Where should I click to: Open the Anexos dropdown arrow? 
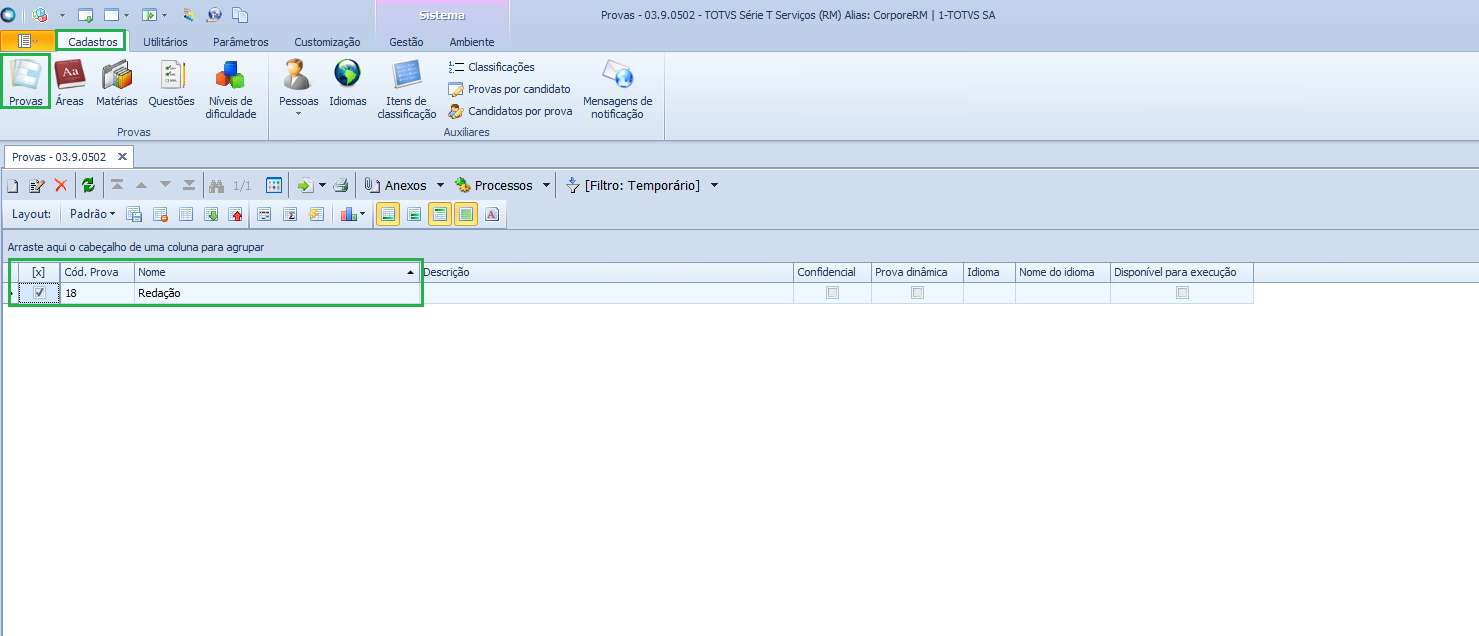click(440, 185)
